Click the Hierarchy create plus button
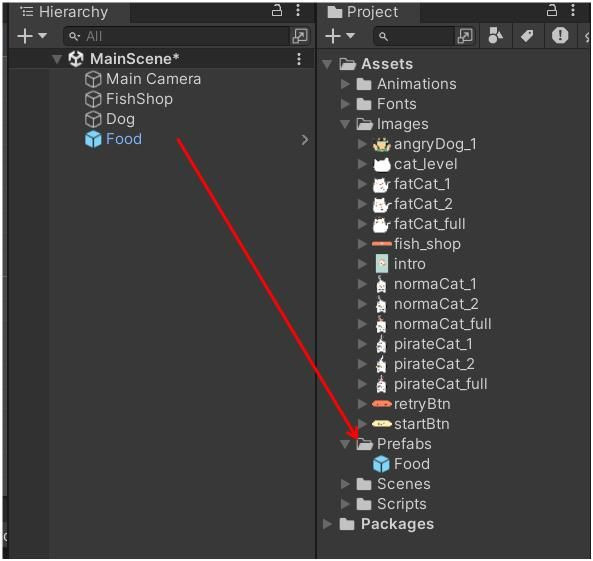 pyautogui.click(x=25, y=36)
